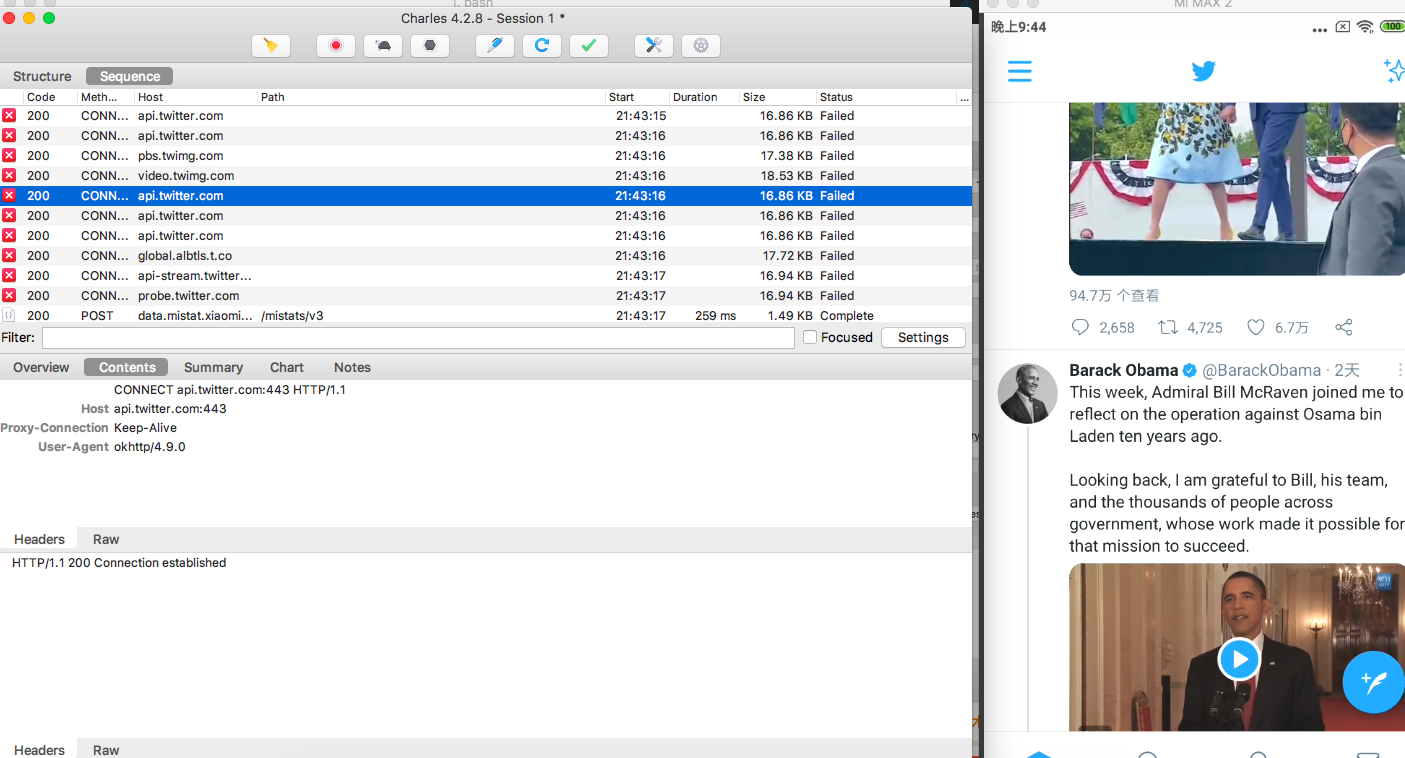Open the top tweet's video thumbnail
The height and width of the screenshot is (758, 1405).
[1237, 188]
